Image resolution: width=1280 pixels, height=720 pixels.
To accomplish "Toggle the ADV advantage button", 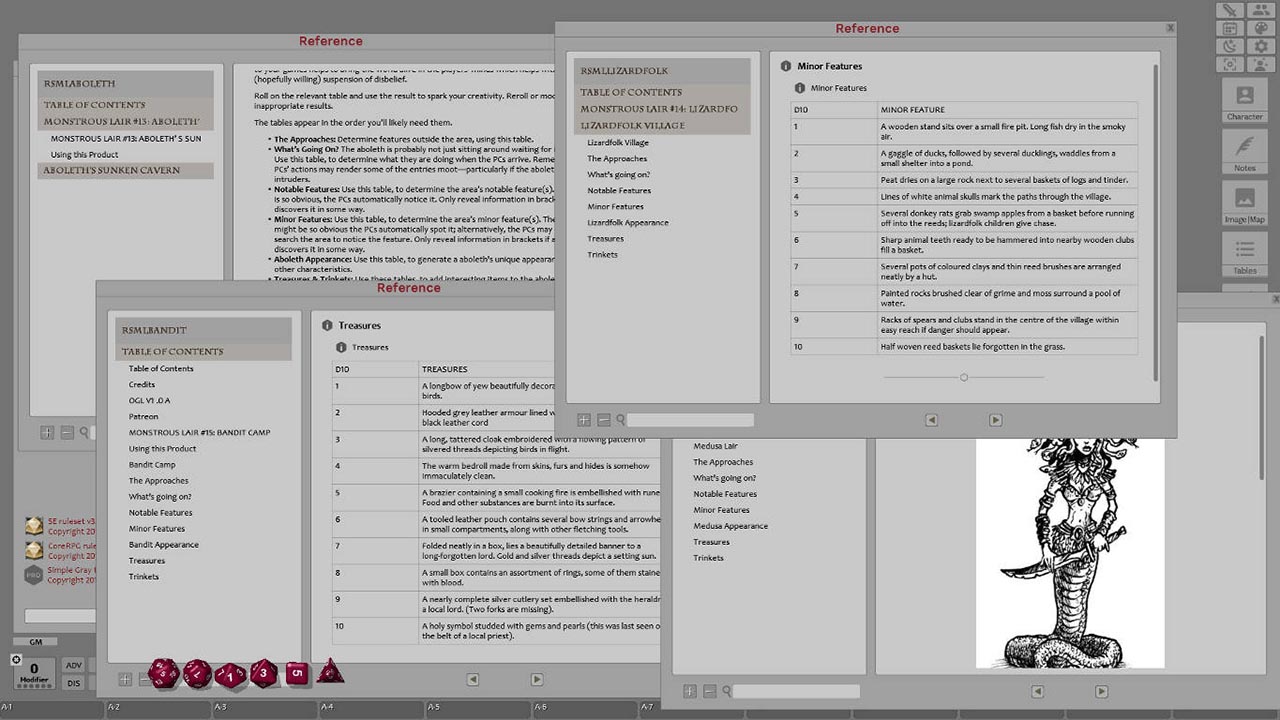I will point(74,665).
